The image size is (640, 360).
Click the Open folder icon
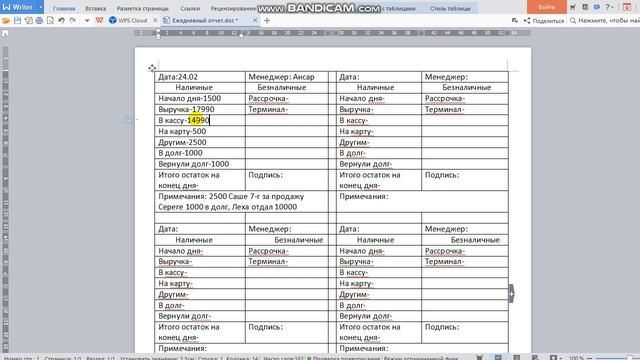pyautogui.click(x=6, y=20)
